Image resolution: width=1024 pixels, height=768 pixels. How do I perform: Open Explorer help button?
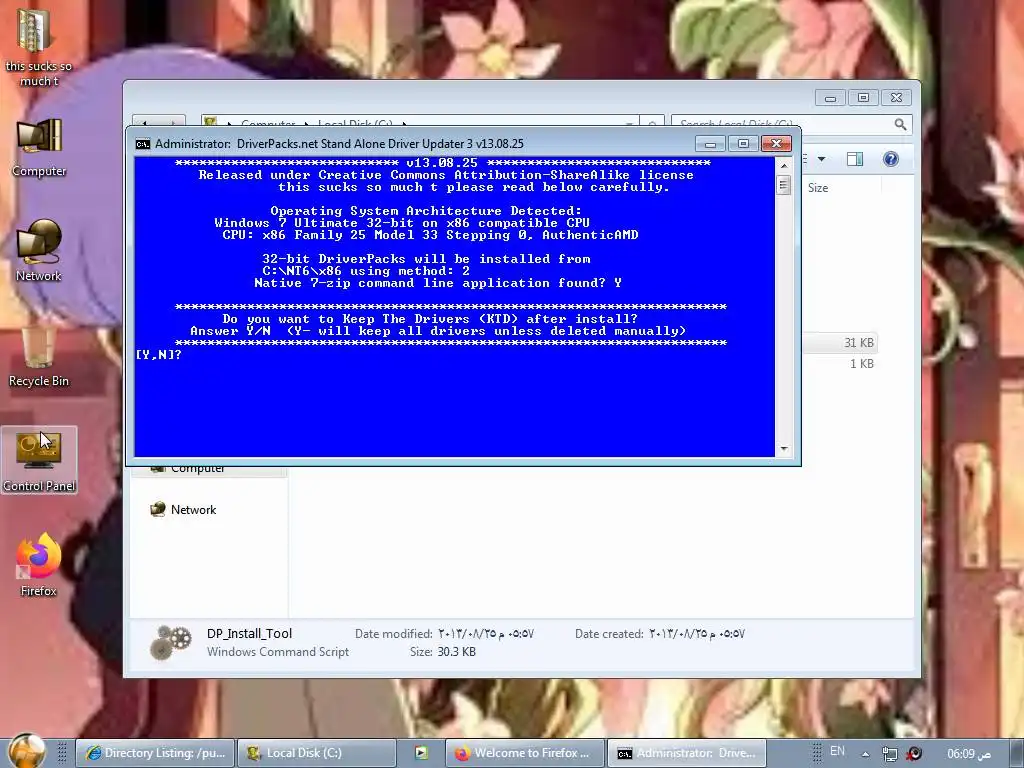(891, 159)
